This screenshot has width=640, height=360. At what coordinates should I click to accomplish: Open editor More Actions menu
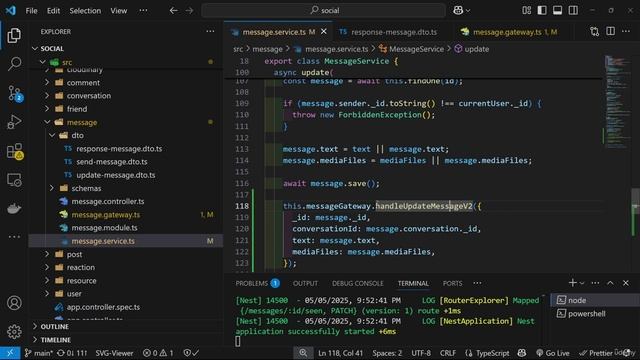pyautogui.click(x=626, y=31)
